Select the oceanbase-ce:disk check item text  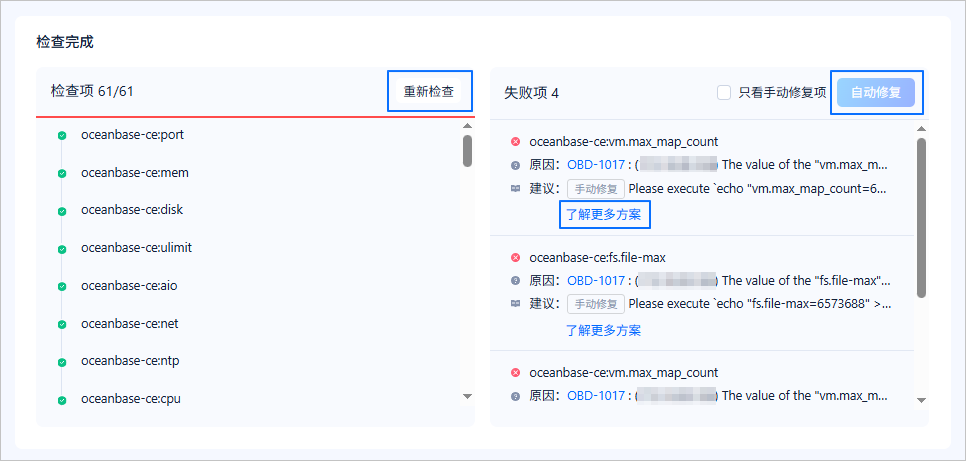coord(132,210)
